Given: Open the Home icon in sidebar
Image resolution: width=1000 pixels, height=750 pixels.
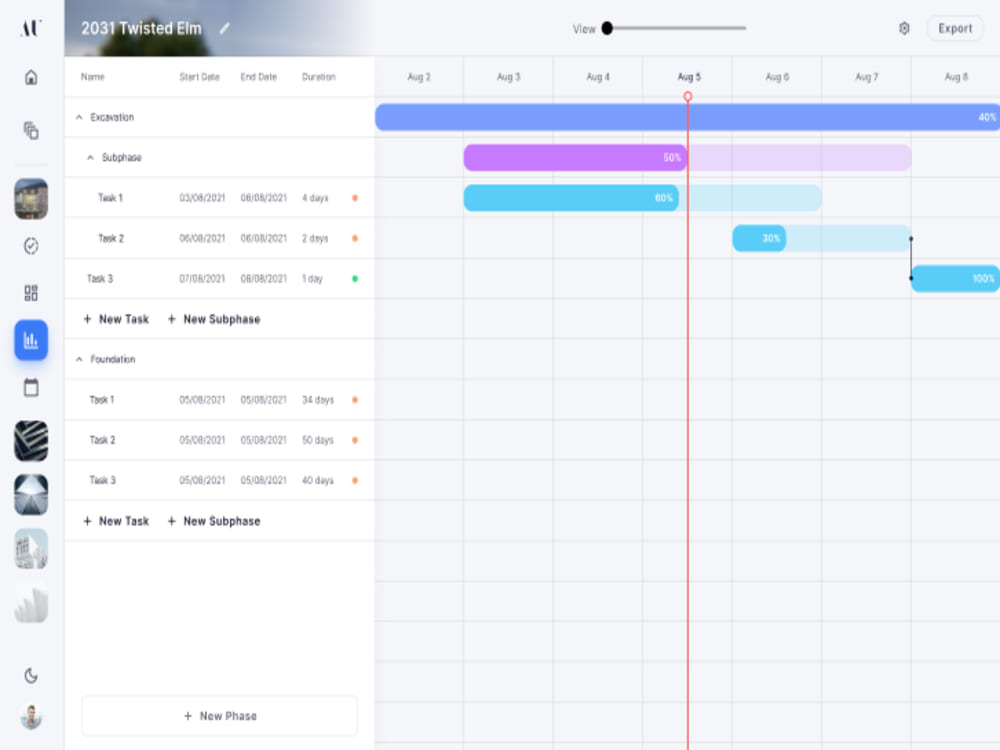Looking at the screenshot, I should [x=31, y=77].
